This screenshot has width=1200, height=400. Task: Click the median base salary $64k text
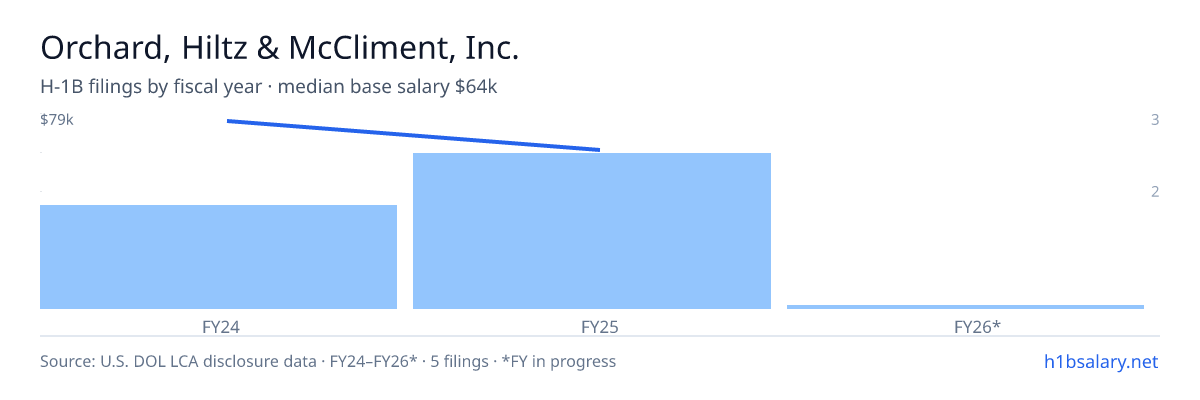[388, 87]
